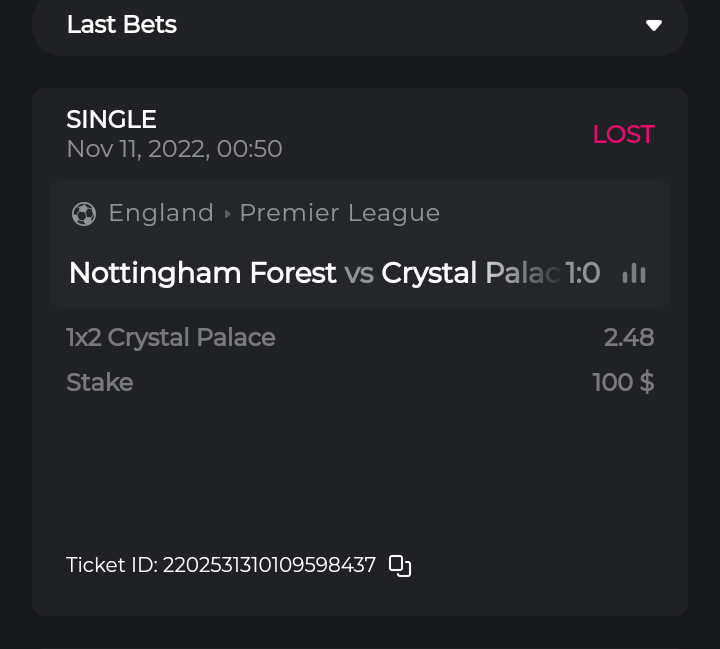Click the SINGLE bet type label
Image resolution: width=720 pixels, height=649 pixels.
112,120
